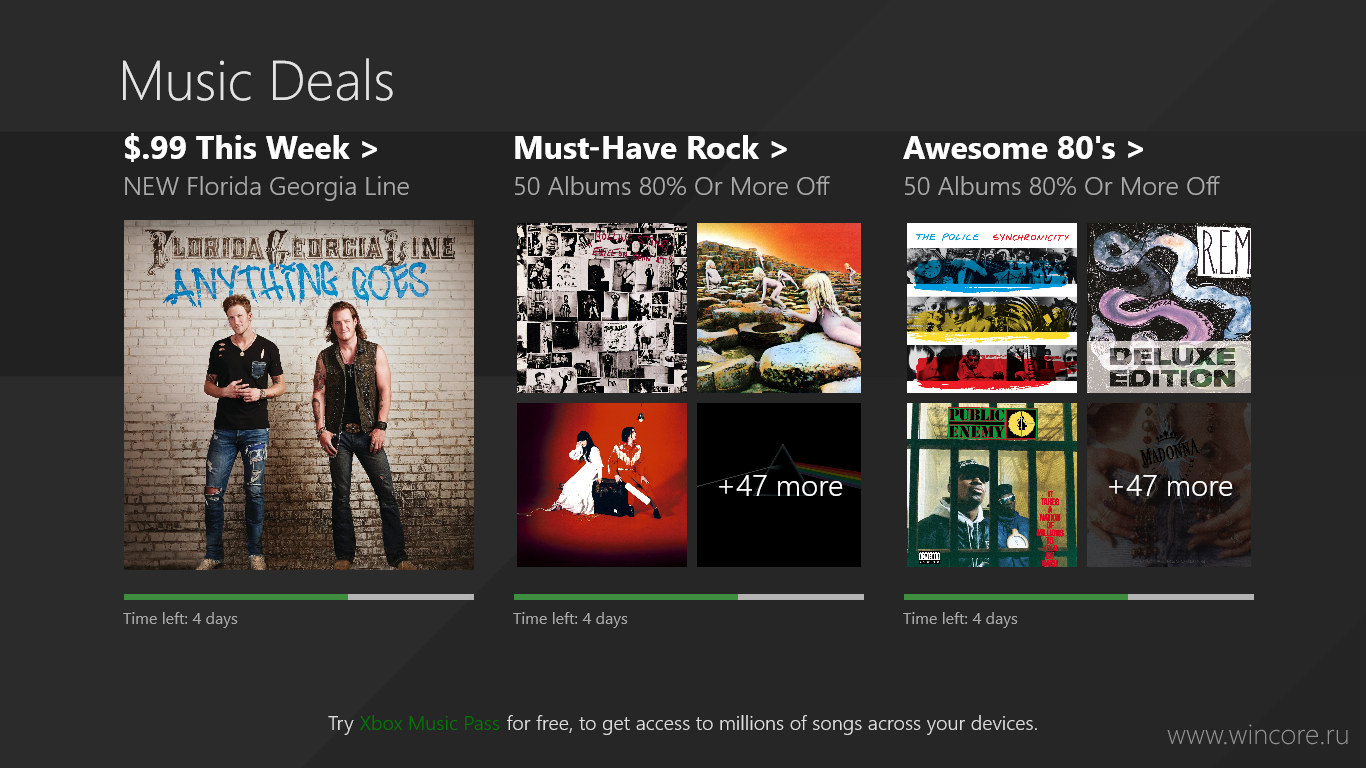Select the black-and-white collage album cover
Viewport: 1366px width, 768px height.
602,308
